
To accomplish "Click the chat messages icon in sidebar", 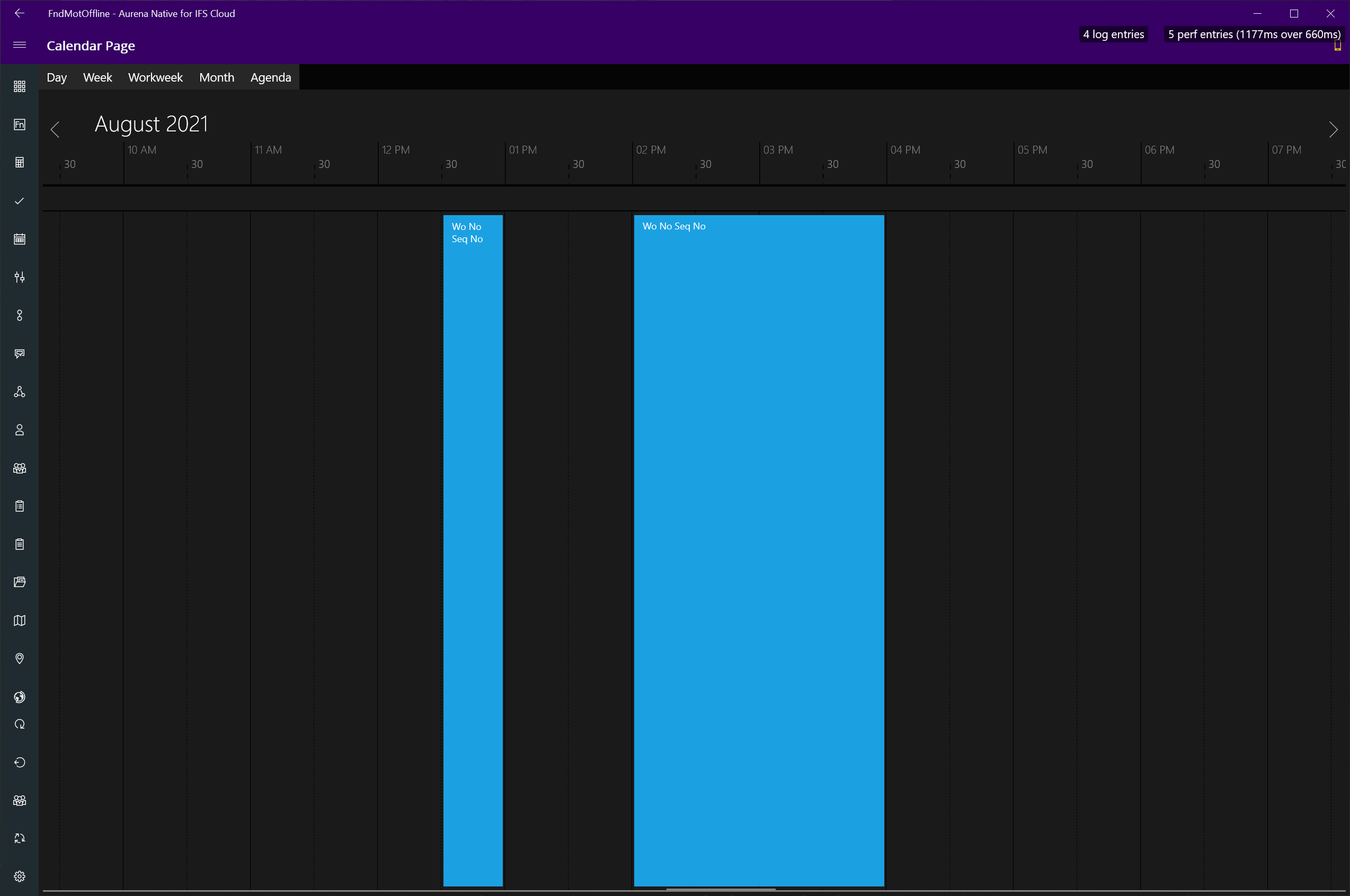I will [20, 354].
